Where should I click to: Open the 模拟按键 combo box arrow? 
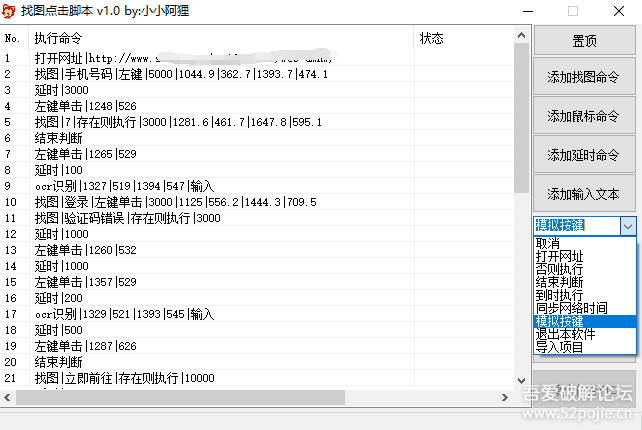point(628,226)
